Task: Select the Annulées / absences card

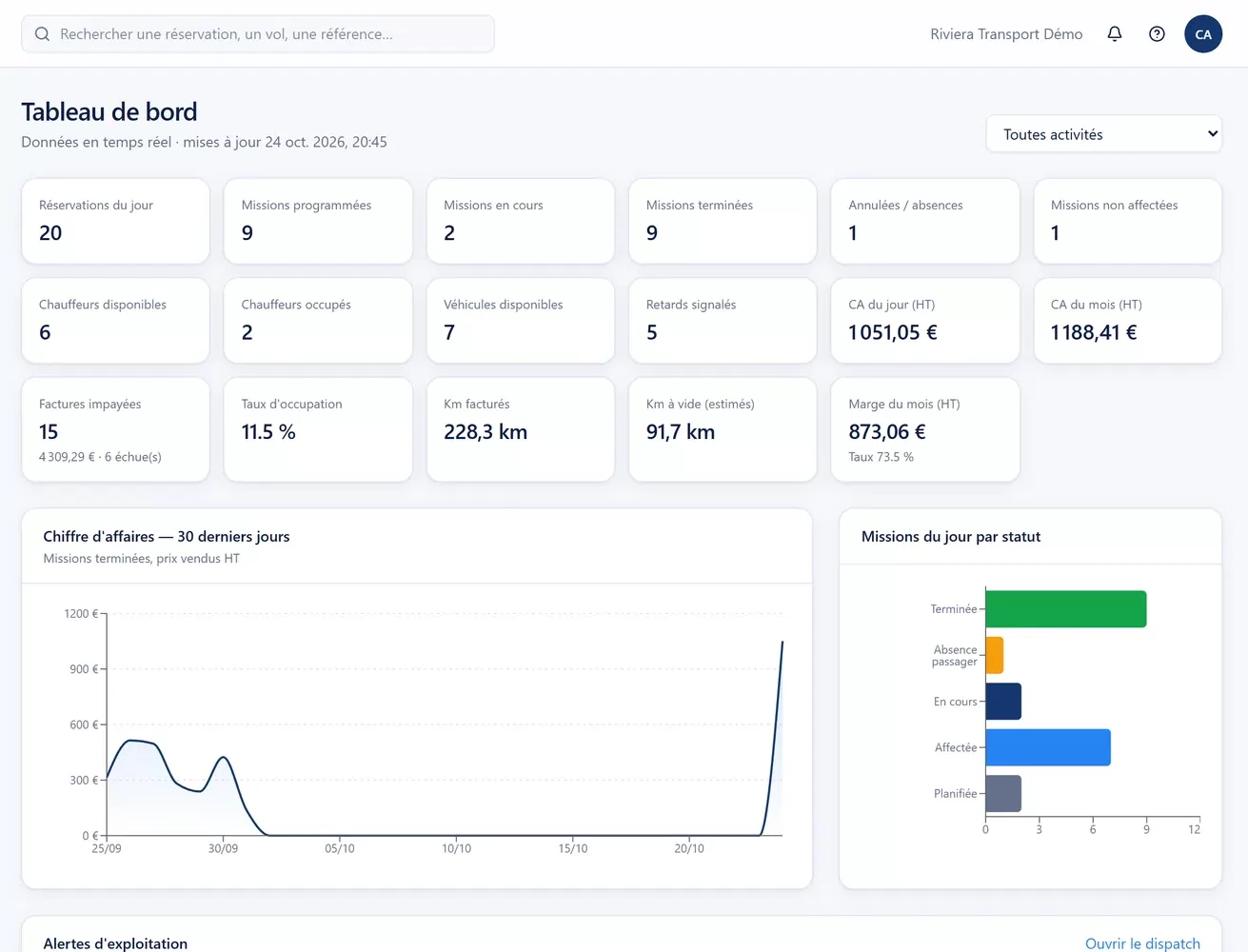Action: click(925, 221)
